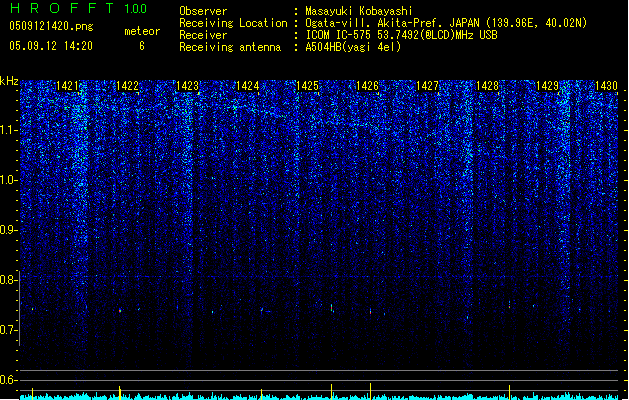Click the red meteor echo spot between 1421 and 1422
629x400 pixels.
120,310
